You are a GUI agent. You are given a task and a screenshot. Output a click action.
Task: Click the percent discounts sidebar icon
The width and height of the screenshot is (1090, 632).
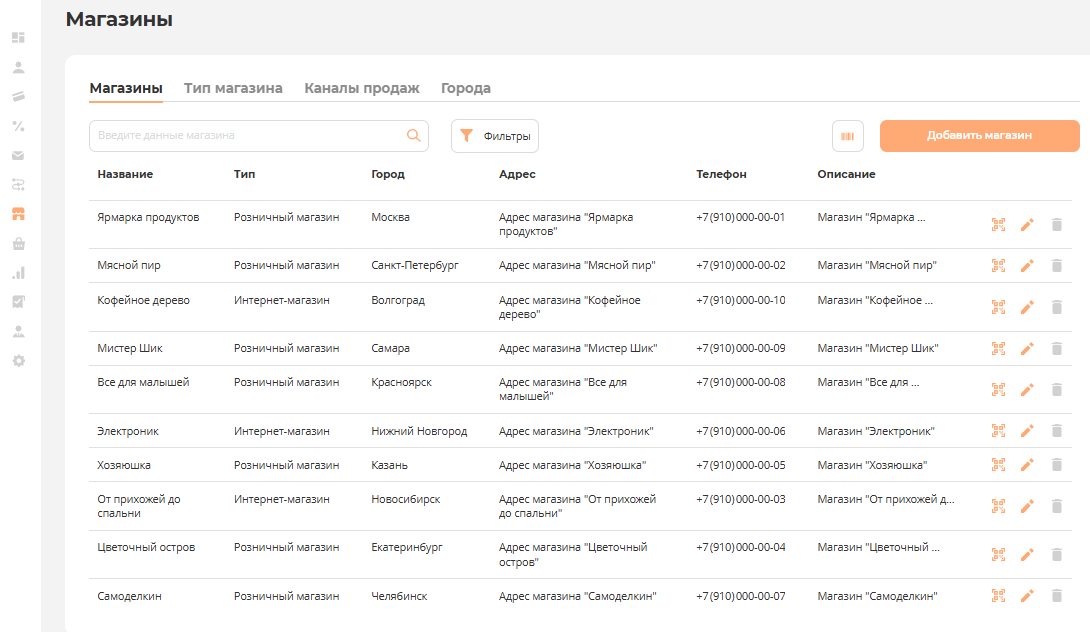18,126
